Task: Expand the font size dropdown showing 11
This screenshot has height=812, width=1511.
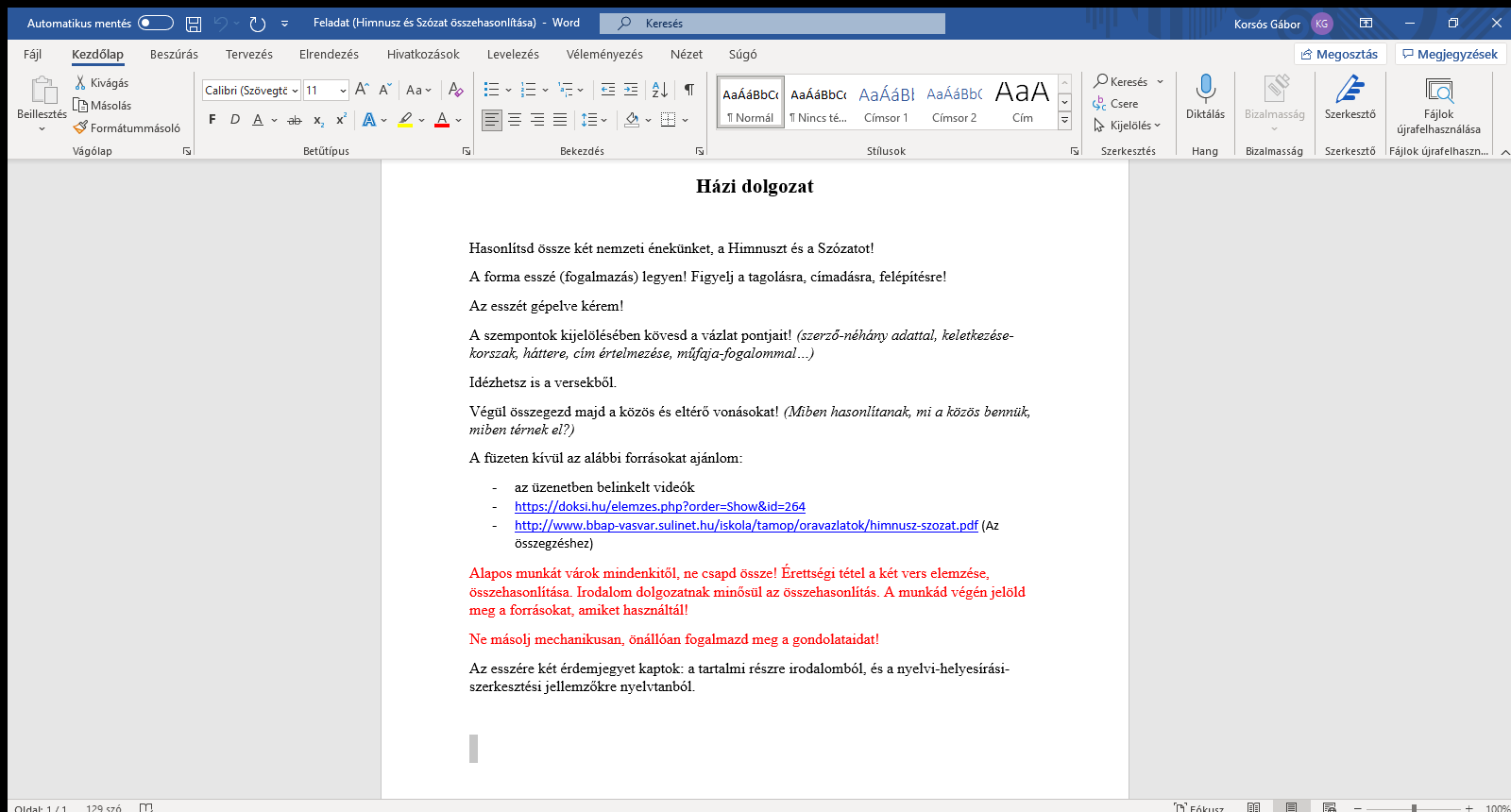Action: (342, 91)
